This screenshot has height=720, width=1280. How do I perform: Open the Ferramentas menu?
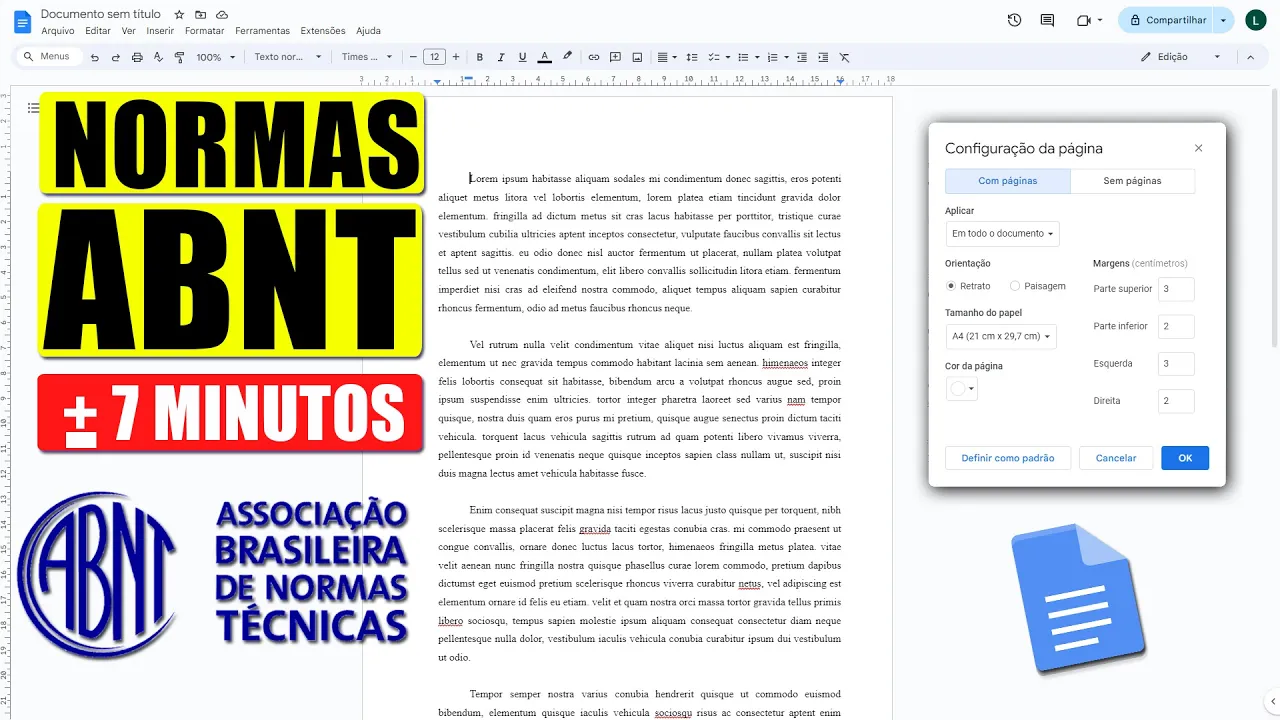pos(262,31)
